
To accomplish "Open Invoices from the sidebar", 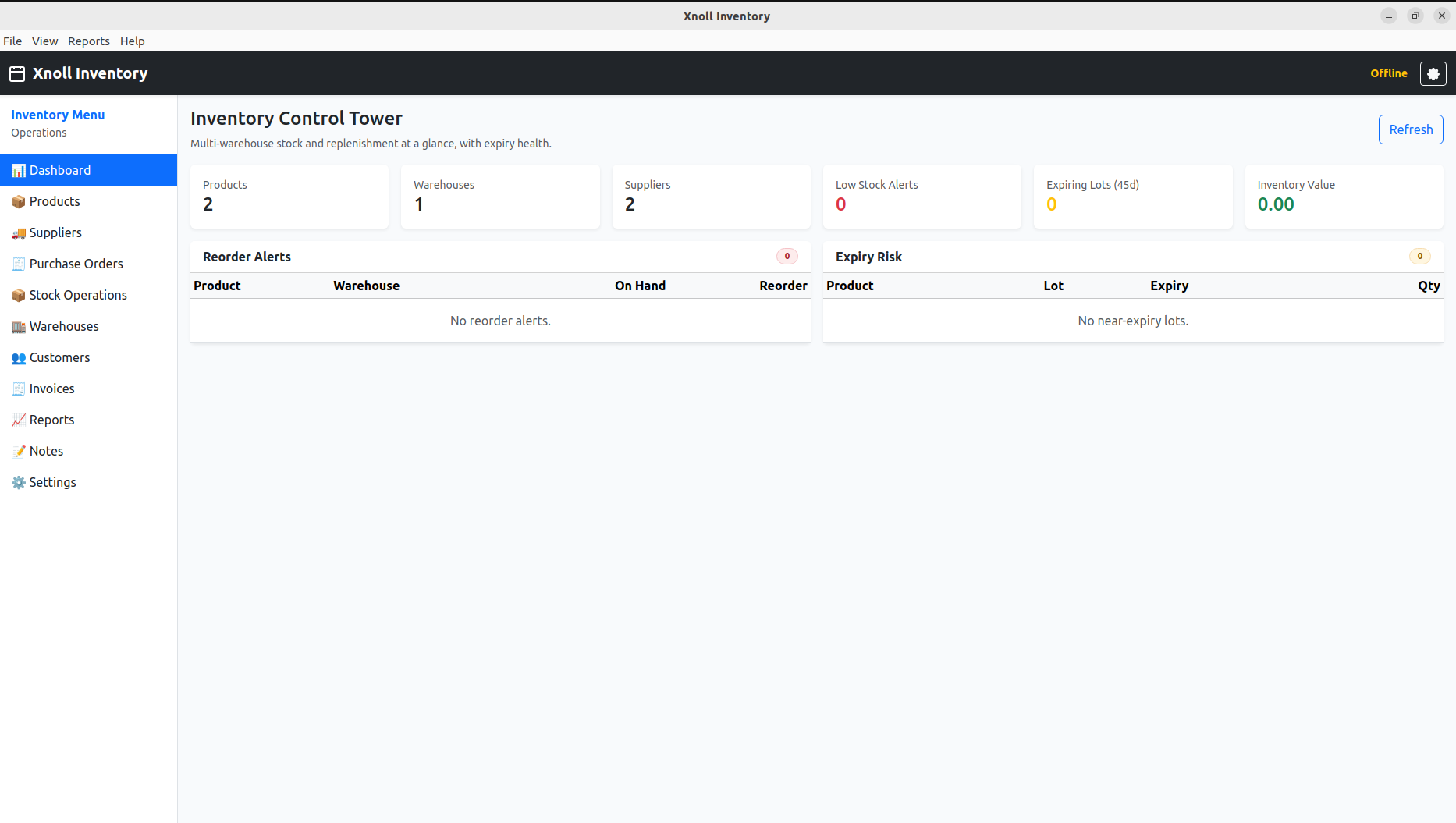I will (x=51, y=388).
